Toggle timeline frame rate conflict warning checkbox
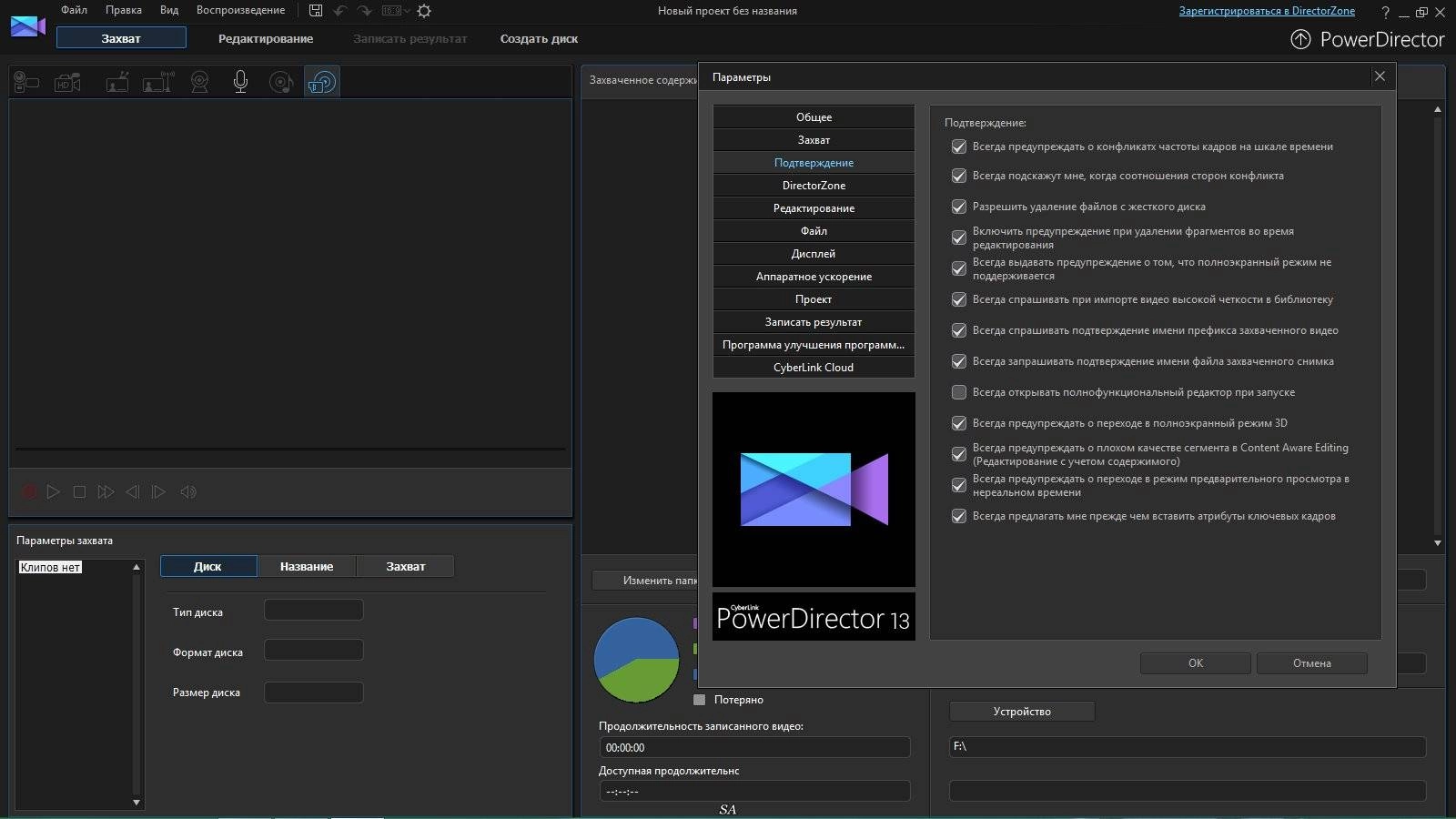Image resolution: width=1456 pixels, height=819 pixels. [x=958, y=147]
